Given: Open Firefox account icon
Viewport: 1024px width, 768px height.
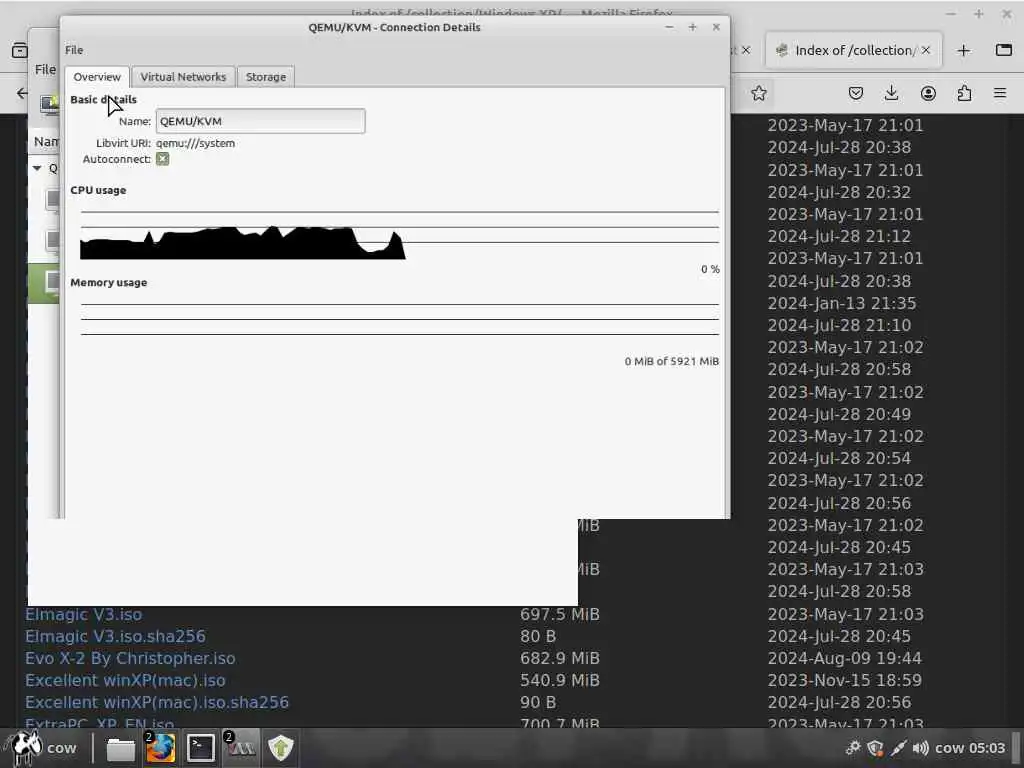Looking at the screenshot, I should pos(928,93).
